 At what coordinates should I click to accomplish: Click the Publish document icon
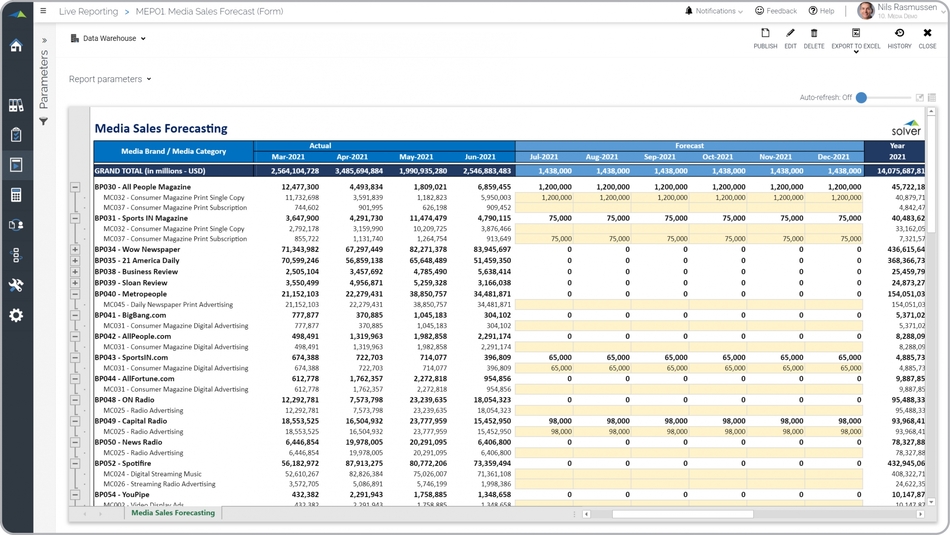(x=765, y=34)
